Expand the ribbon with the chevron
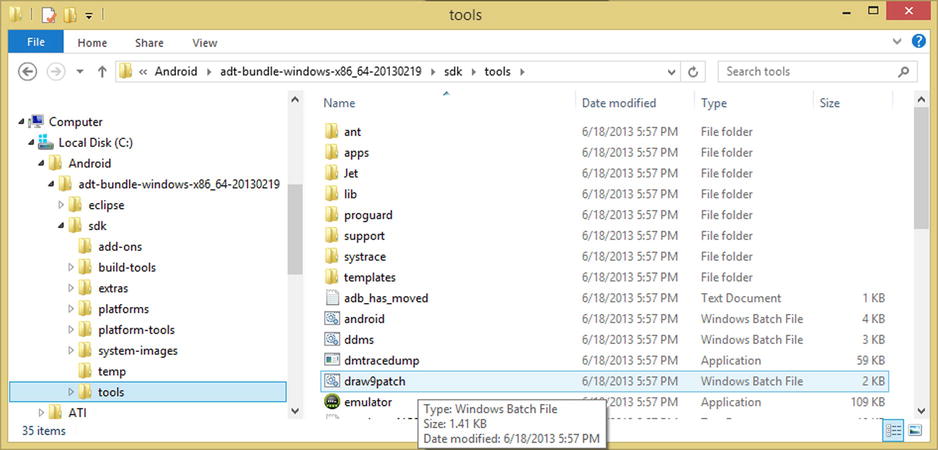 pos(897,42)
